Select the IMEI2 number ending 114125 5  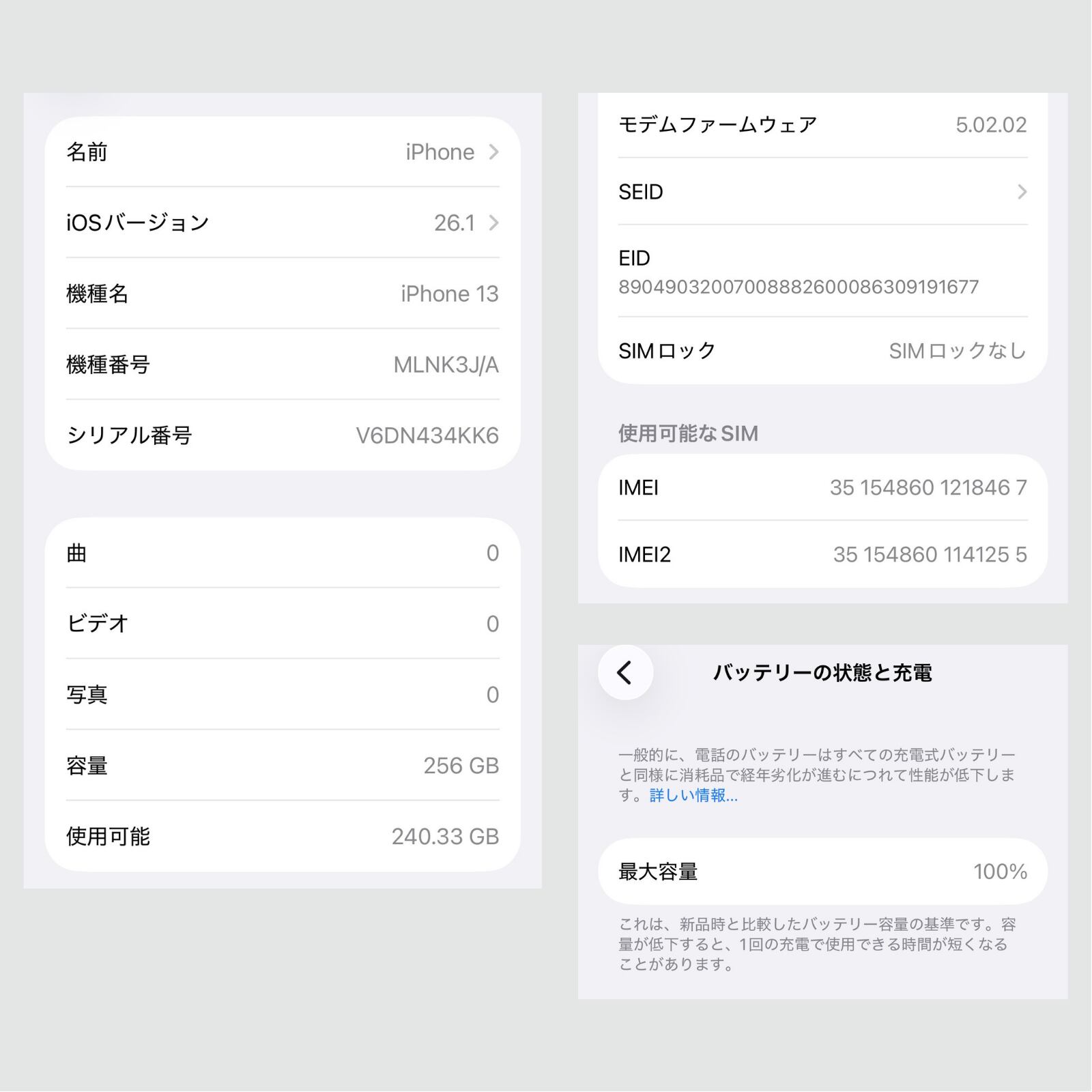(x=930, y=555)
